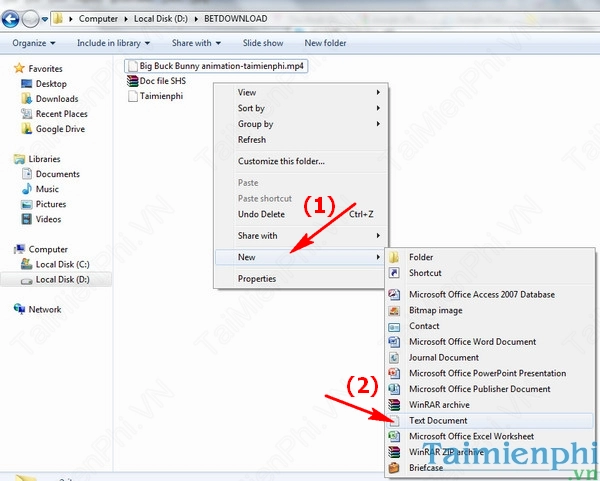The width and height of the screenshot is (600, 481).
Task: Create a new Shortcut from submenu
Action: (x=490, y=273)
